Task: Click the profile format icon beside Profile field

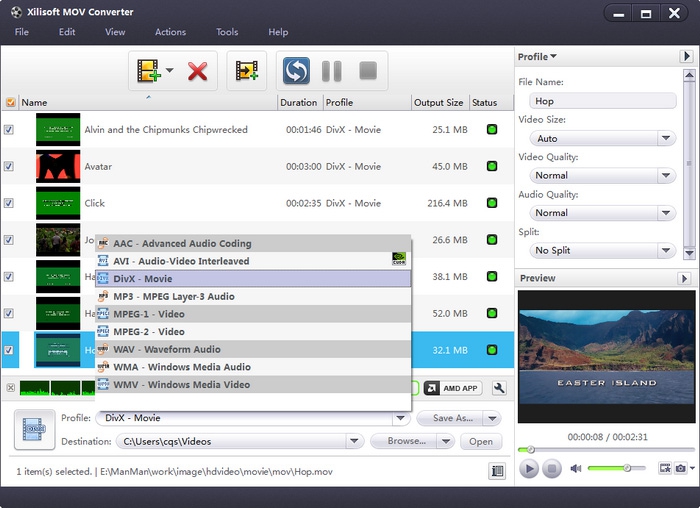Action: click(34, 429)
